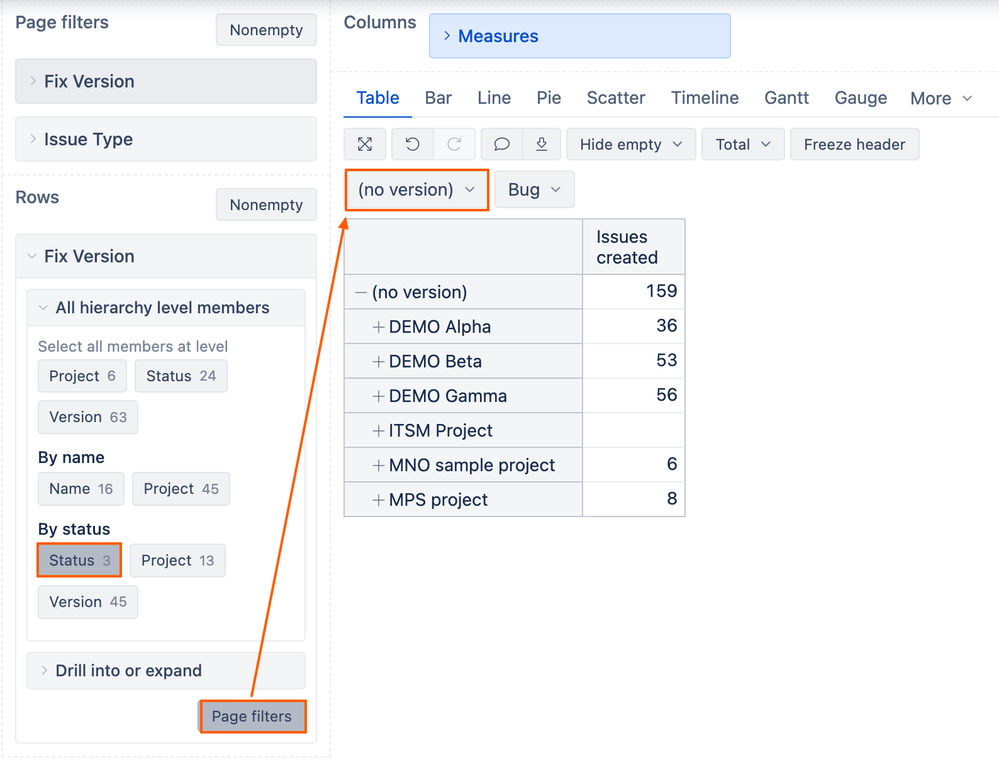This screenshot has width=999, height=765.
Task: Open the Bug issue type dropdown
Action: click(x=535, y=190)
